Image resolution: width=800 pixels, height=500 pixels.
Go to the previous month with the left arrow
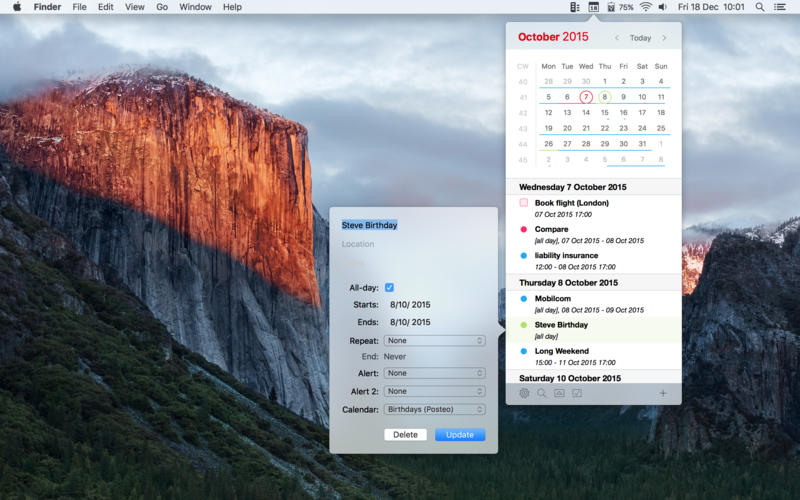617,38
